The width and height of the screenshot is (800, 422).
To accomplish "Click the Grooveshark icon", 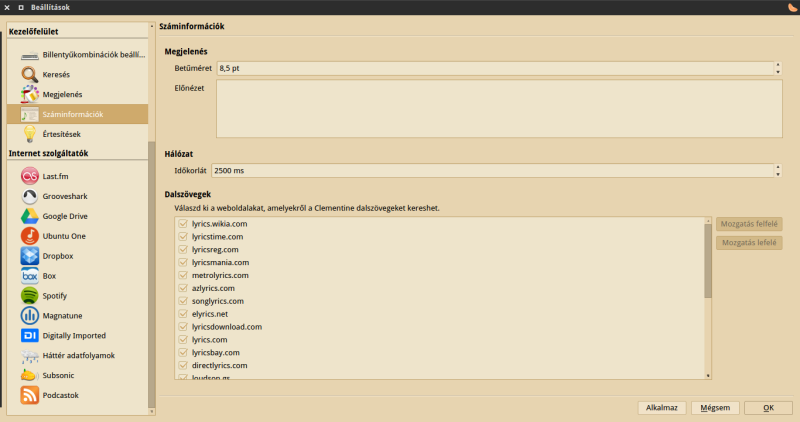I will 30,196.
